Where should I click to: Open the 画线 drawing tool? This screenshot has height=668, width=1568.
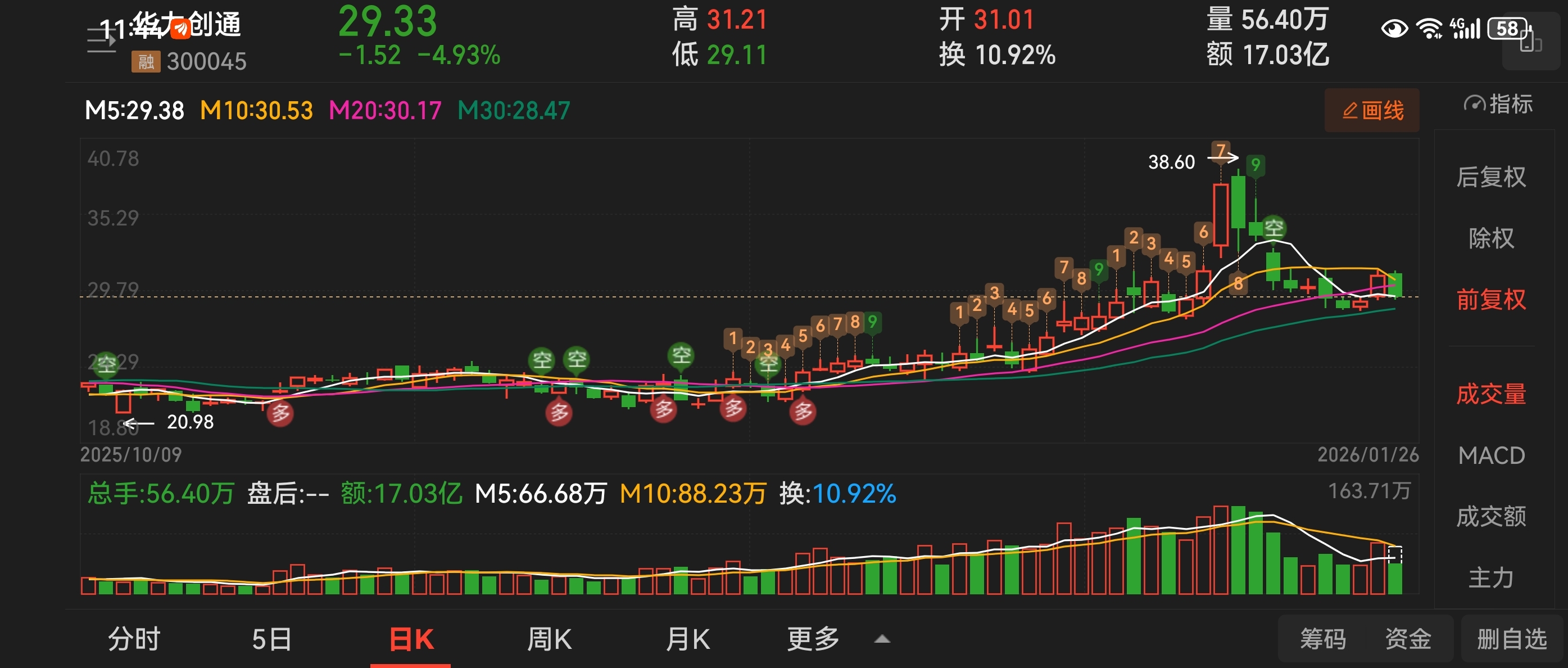coord(1371,111)
